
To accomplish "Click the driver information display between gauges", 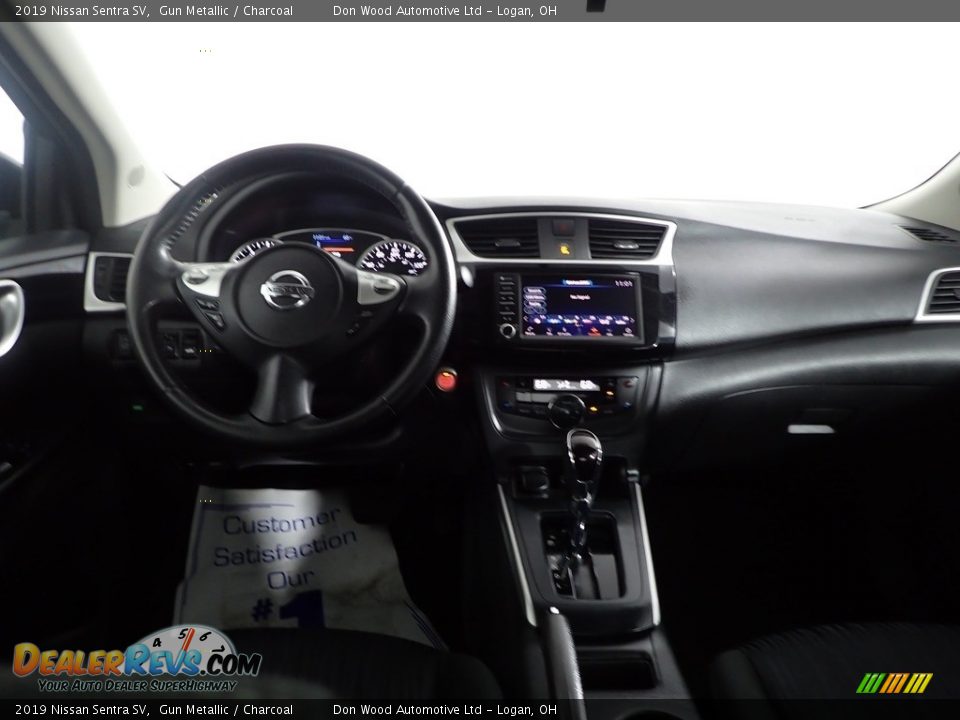I will 335,244.
